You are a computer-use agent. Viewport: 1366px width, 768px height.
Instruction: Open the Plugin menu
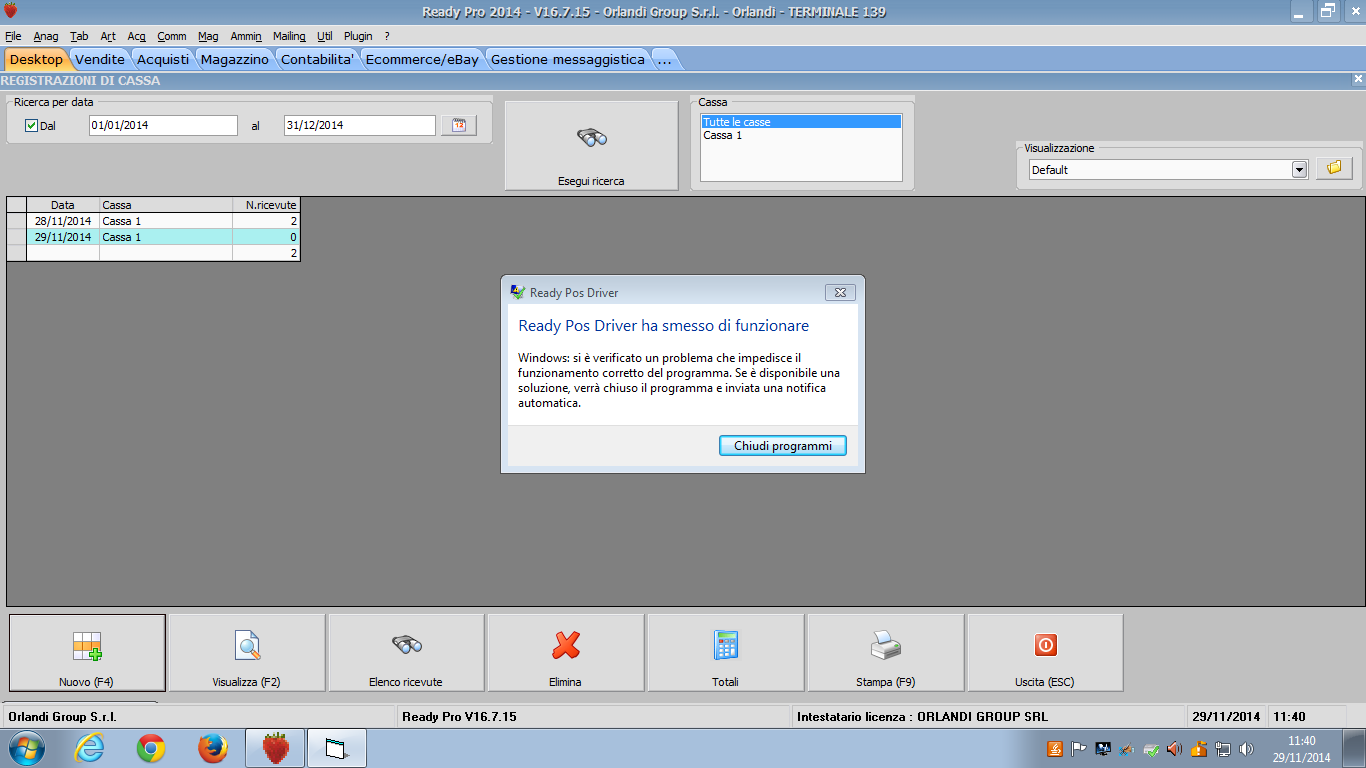click(x=358, y=36)
